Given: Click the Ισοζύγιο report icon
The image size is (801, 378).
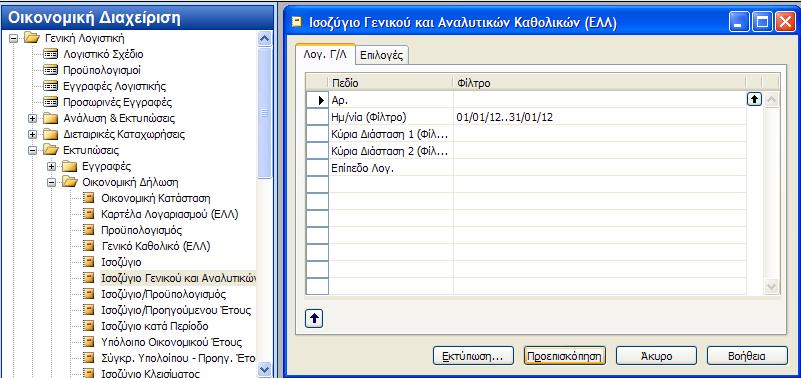Looking at the screenshot, I should click(x=89, y=262).
